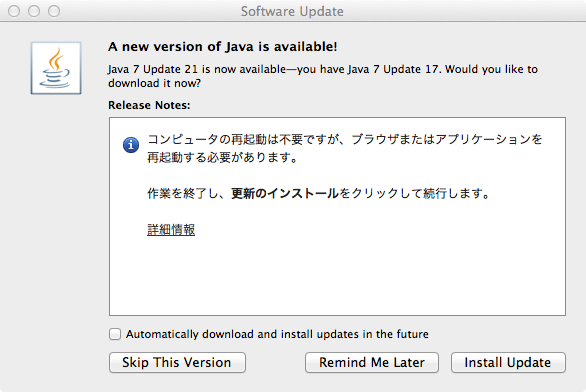The height and width of the screenshot is (392, 586).
Task: Click the 再起動する必要があります line
Action: pyautogui.click(x=222, y=158)
